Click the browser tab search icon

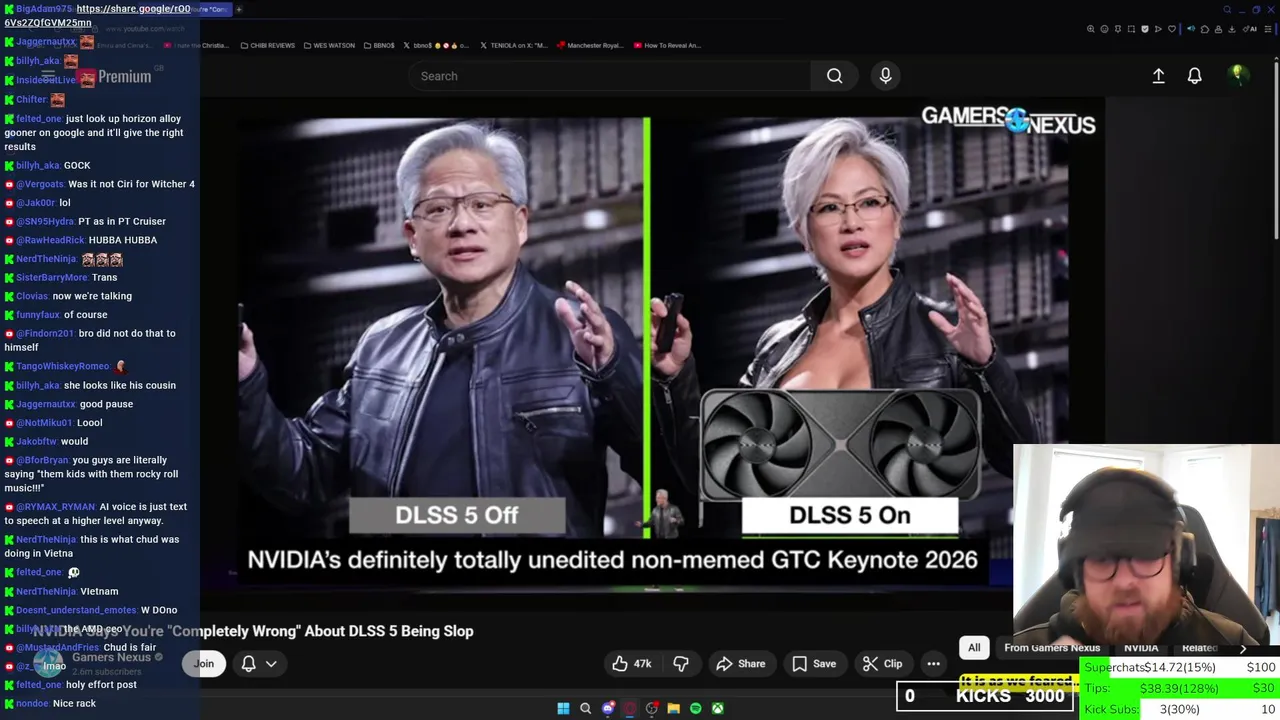tap(1227, 9)
